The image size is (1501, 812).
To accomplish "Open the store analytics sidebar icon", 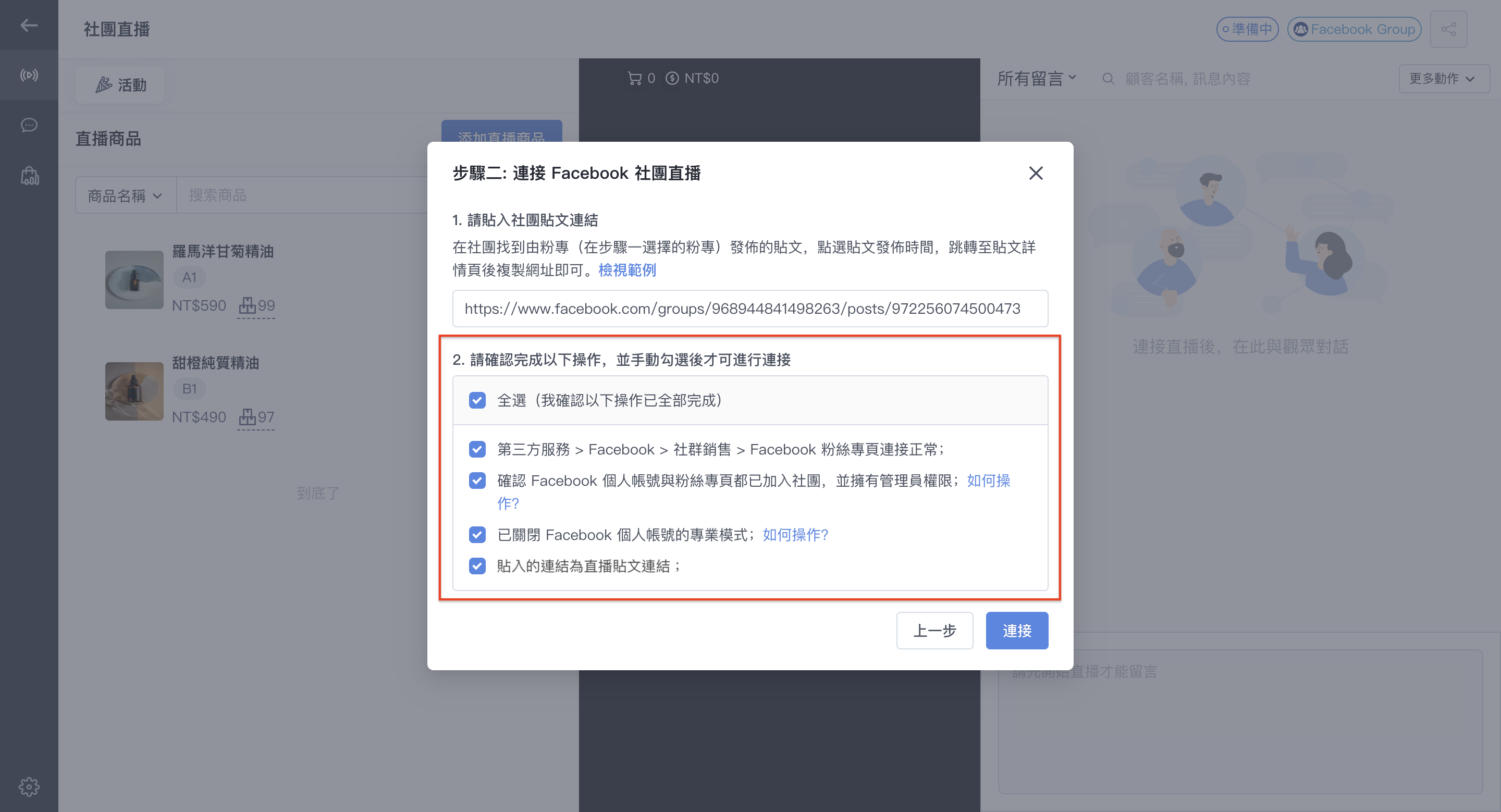I will coord(29,175).
